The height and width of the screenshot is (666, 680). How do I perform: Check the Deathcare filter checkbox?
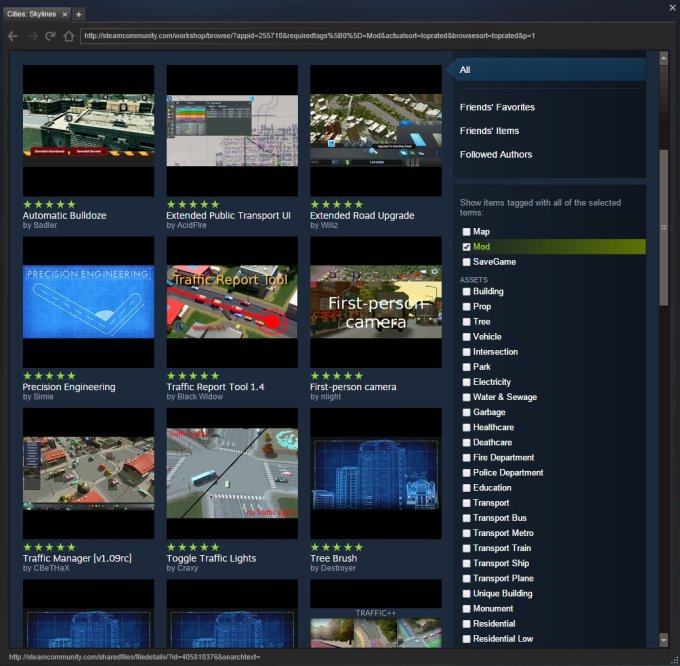(x=466, y=443)
